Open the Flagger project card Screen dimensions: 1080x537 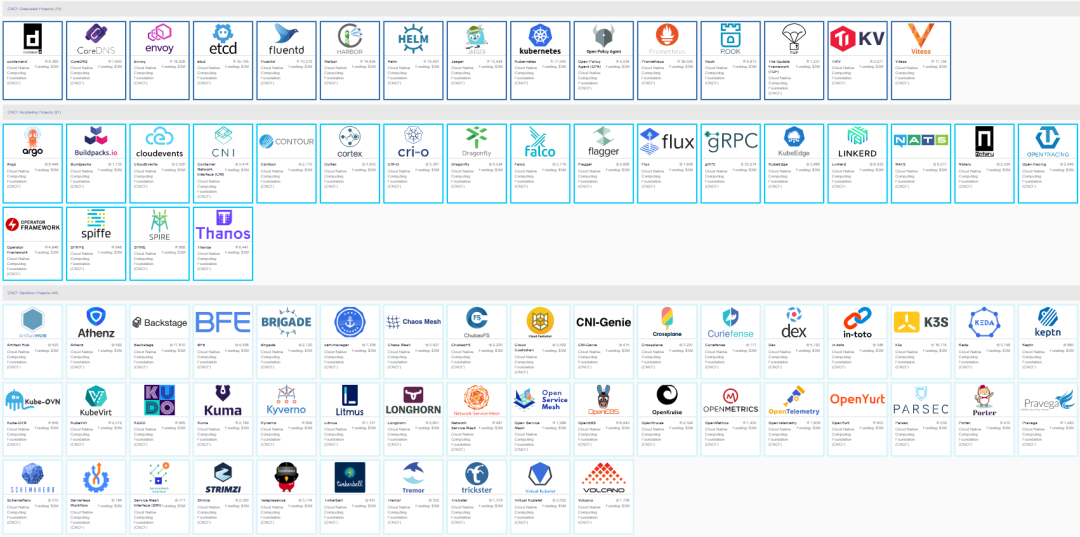tap(603, 164)
